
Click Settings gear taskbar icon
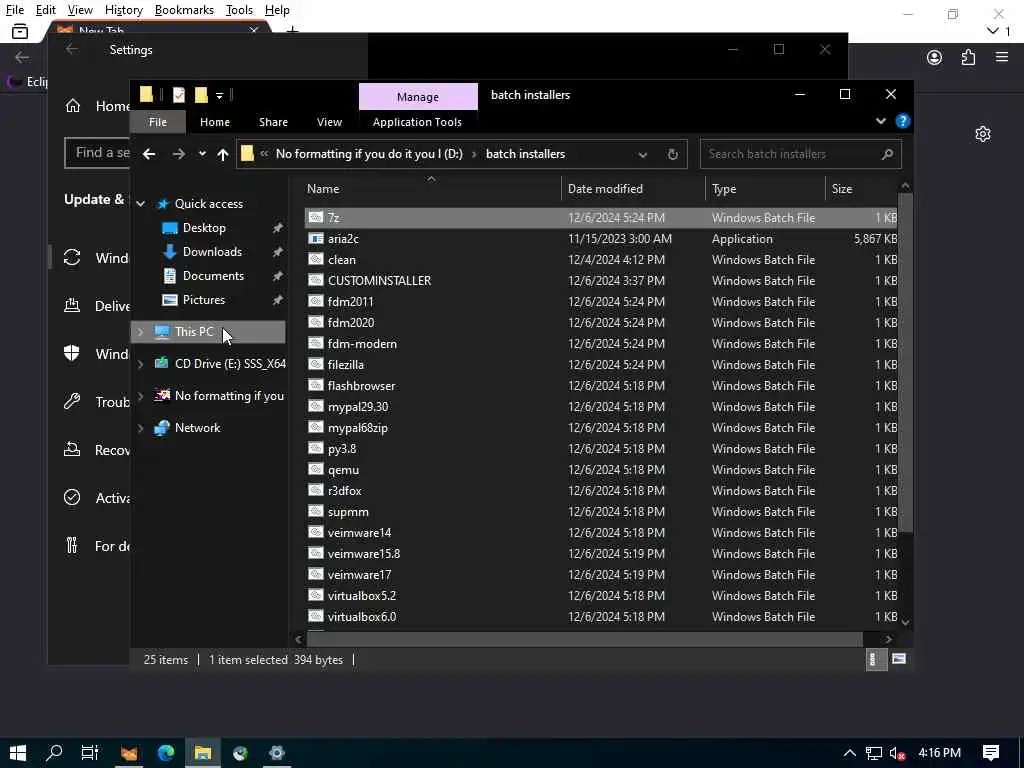coord(277,753)
